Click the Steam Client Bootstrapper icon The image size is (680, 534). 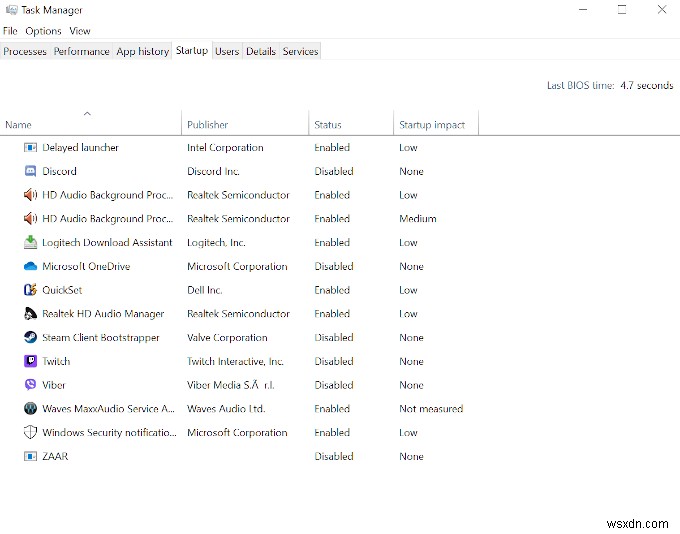[x=30, y=337]
